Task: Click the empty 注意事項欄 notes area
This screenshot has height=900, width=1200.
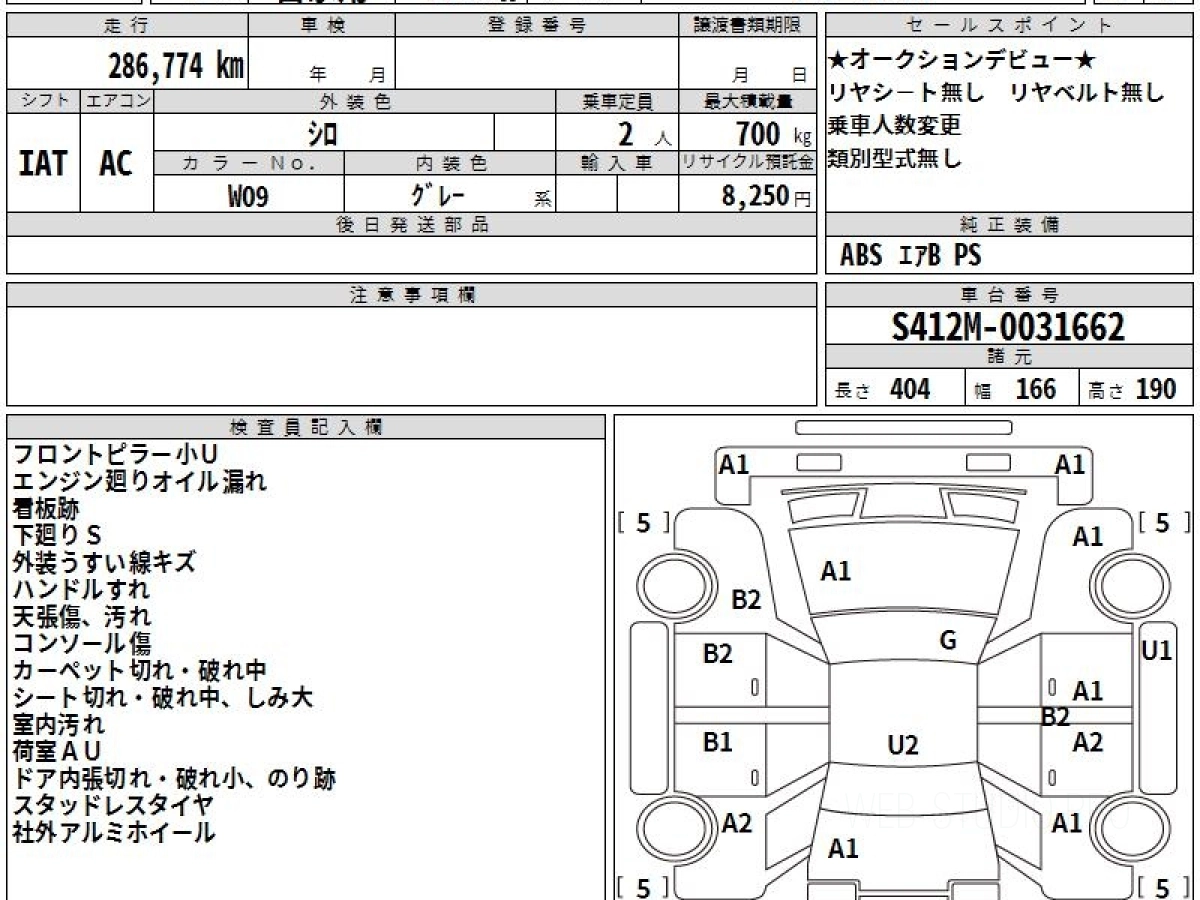Action: (x=411, y=355)
